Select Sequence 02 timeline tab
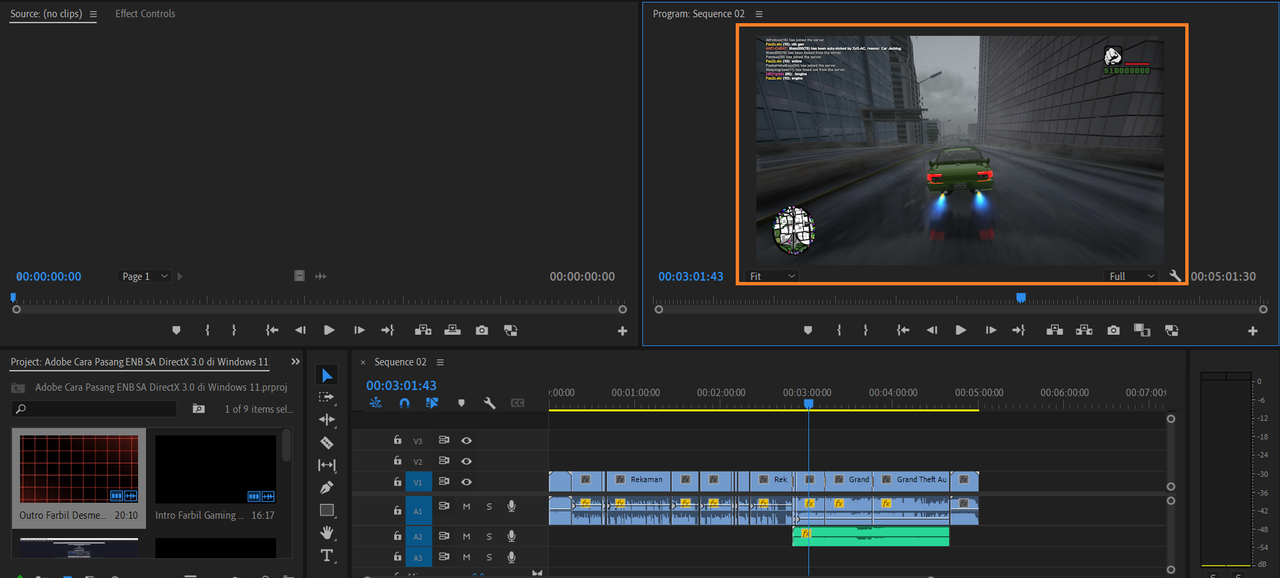This screenshot has width=1280, height=578. [400, 362]
